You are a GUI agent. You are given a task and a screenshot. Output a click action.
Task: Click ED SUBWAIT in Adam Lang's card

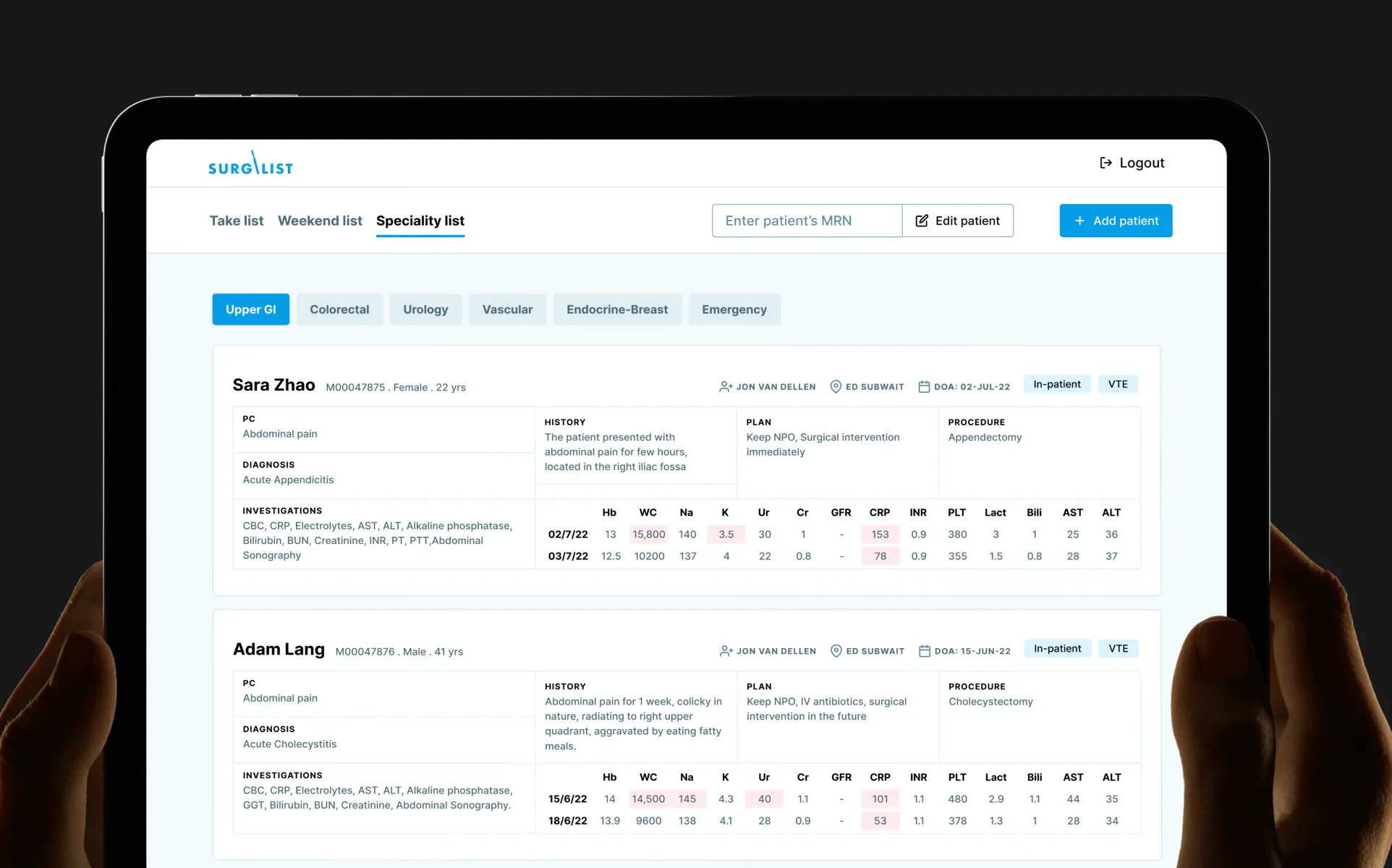875,651
